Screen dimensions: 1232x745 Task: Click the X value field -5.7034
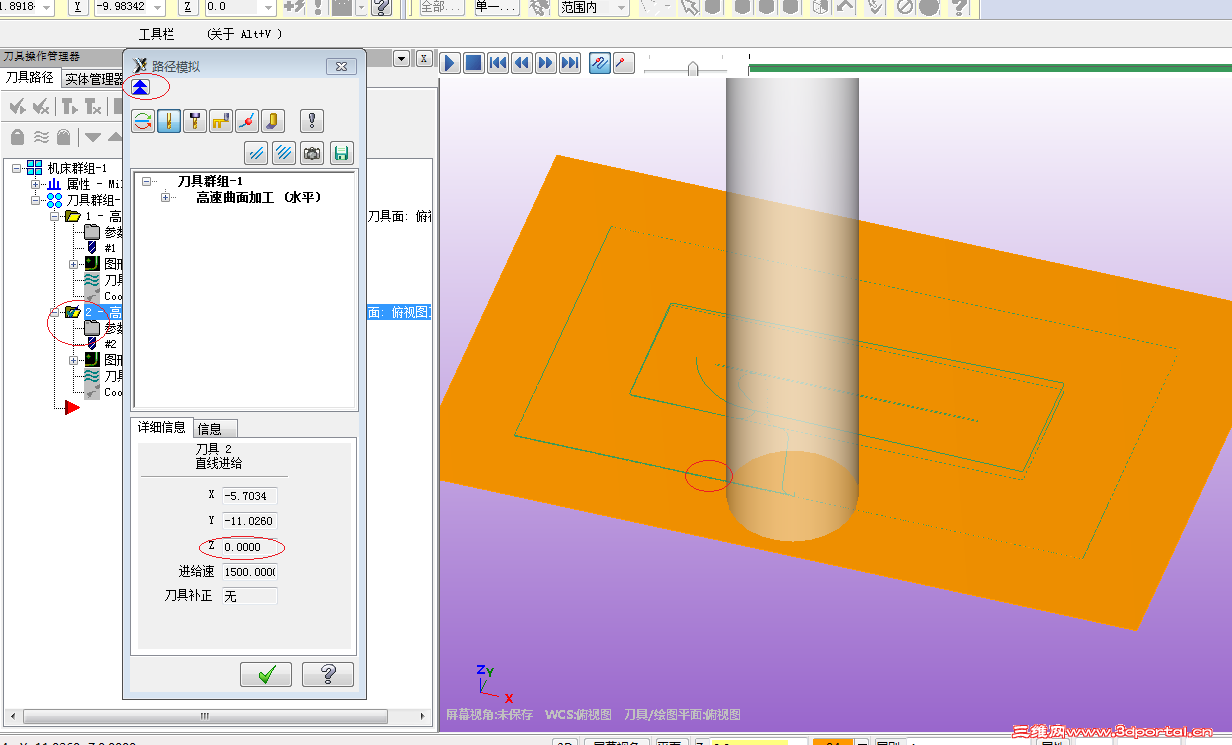[249, 495]
